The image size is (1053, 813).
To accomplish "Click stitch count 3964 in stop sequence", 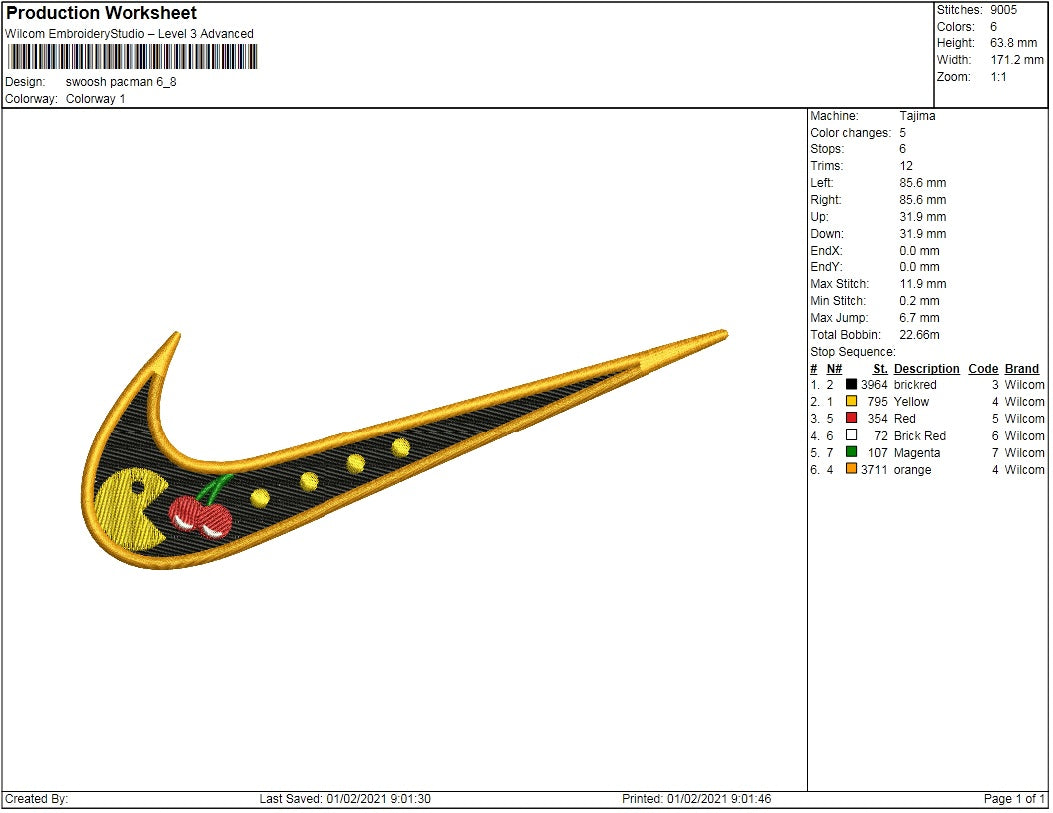I will point(876,385).
